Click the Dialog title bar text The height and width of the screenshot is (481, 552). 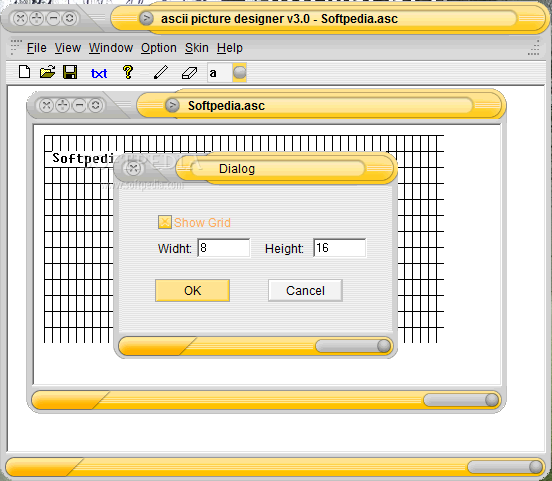pyautogui.click(x=237, y=169)
